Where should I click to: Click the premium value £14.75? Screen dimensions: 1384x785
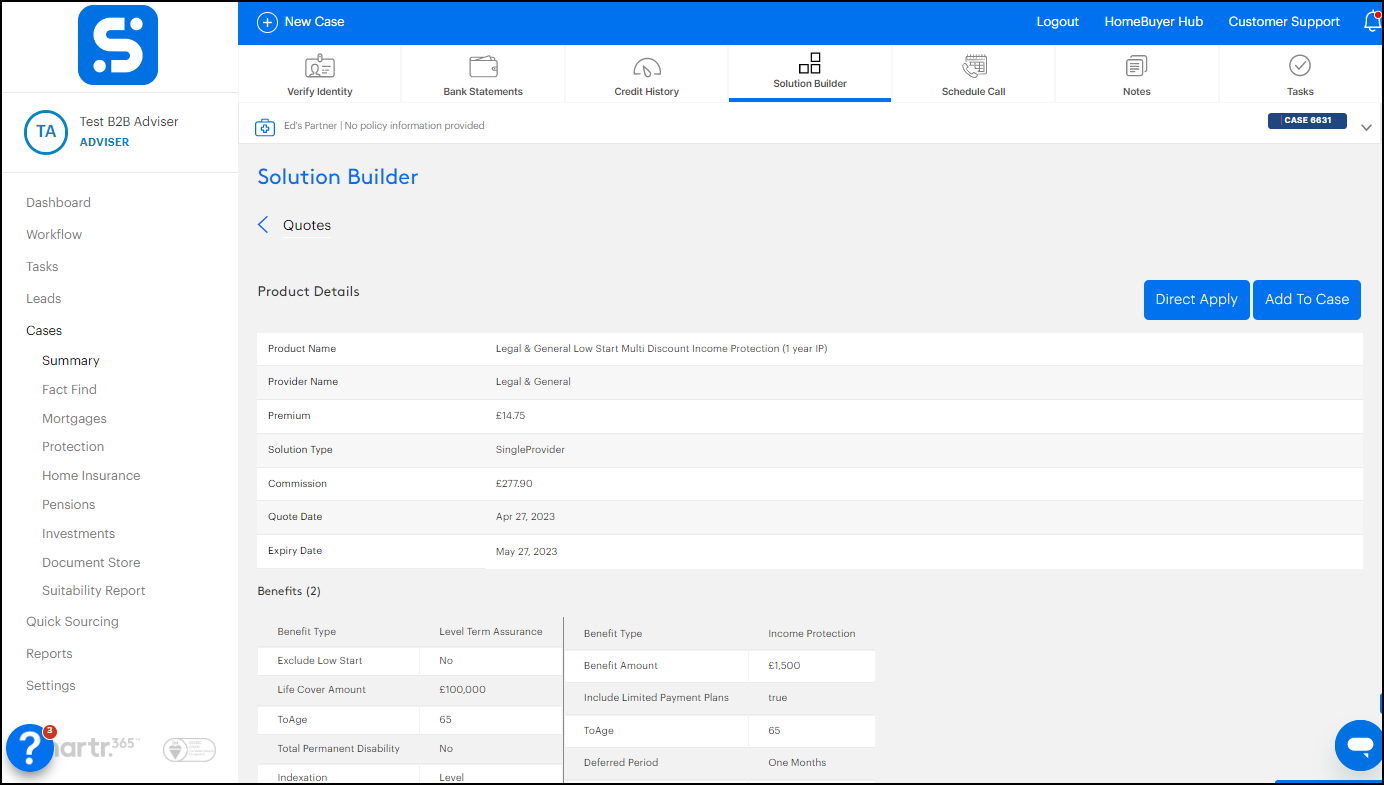pos(510,416)
